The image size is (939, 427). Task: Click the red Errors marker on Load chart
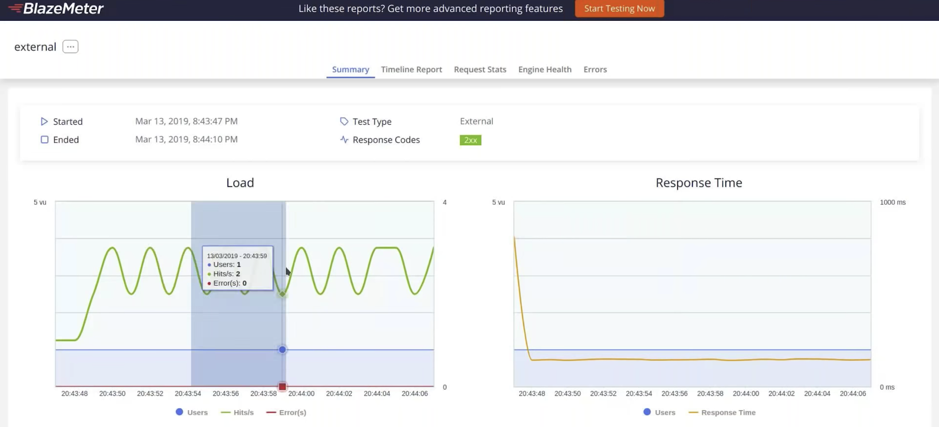[282, 386]
